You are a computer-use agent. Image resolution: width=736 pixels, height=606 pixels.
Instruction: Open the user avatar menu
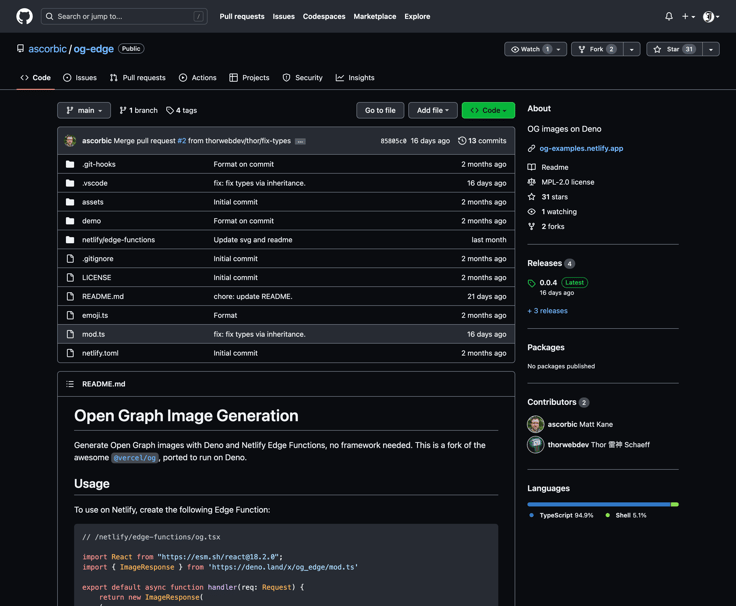pyautogui.click(x=711, y=16)
